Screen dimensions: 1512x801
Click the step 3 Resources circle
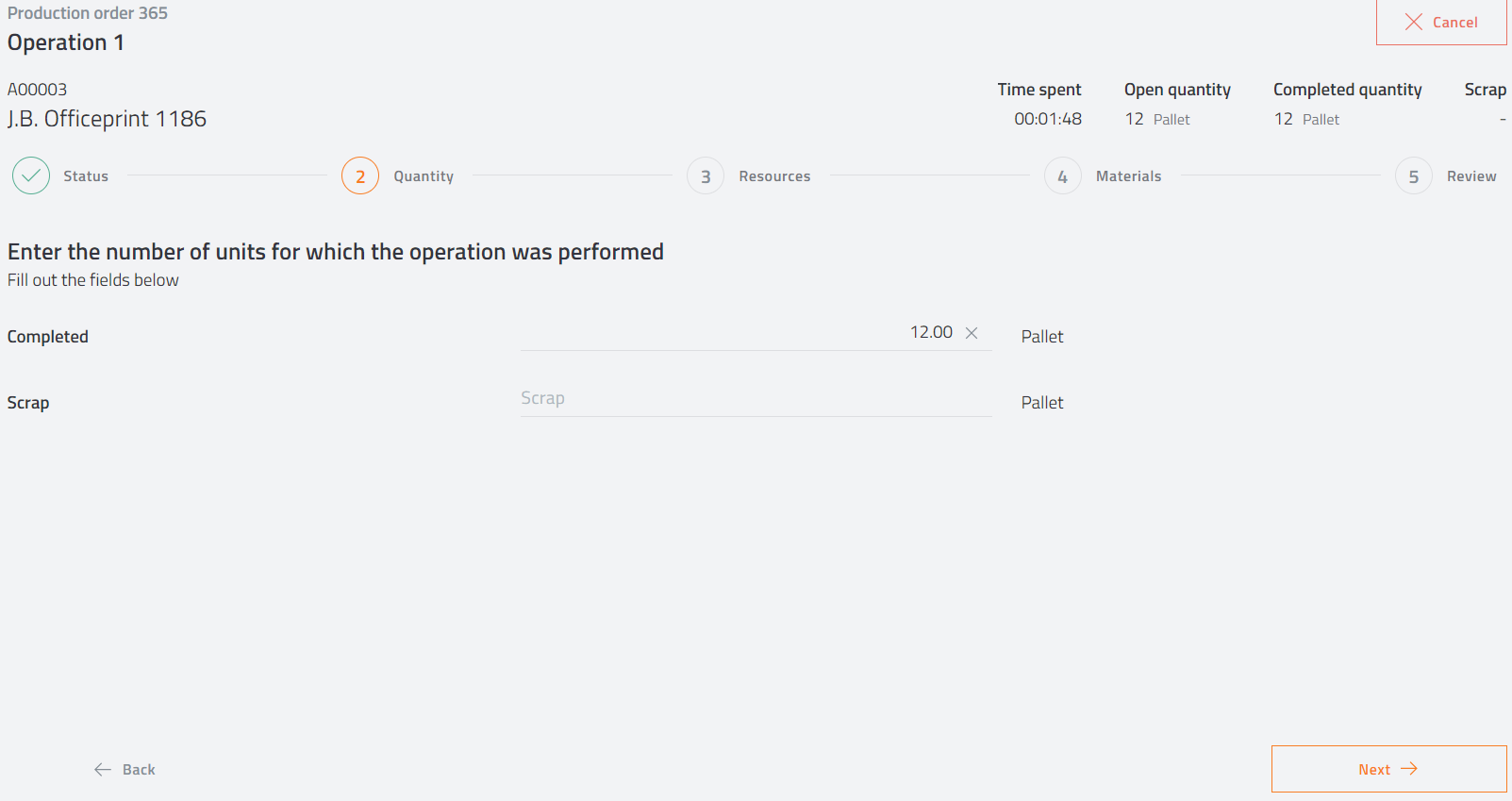pyautogui.click(x=706, y=175)
